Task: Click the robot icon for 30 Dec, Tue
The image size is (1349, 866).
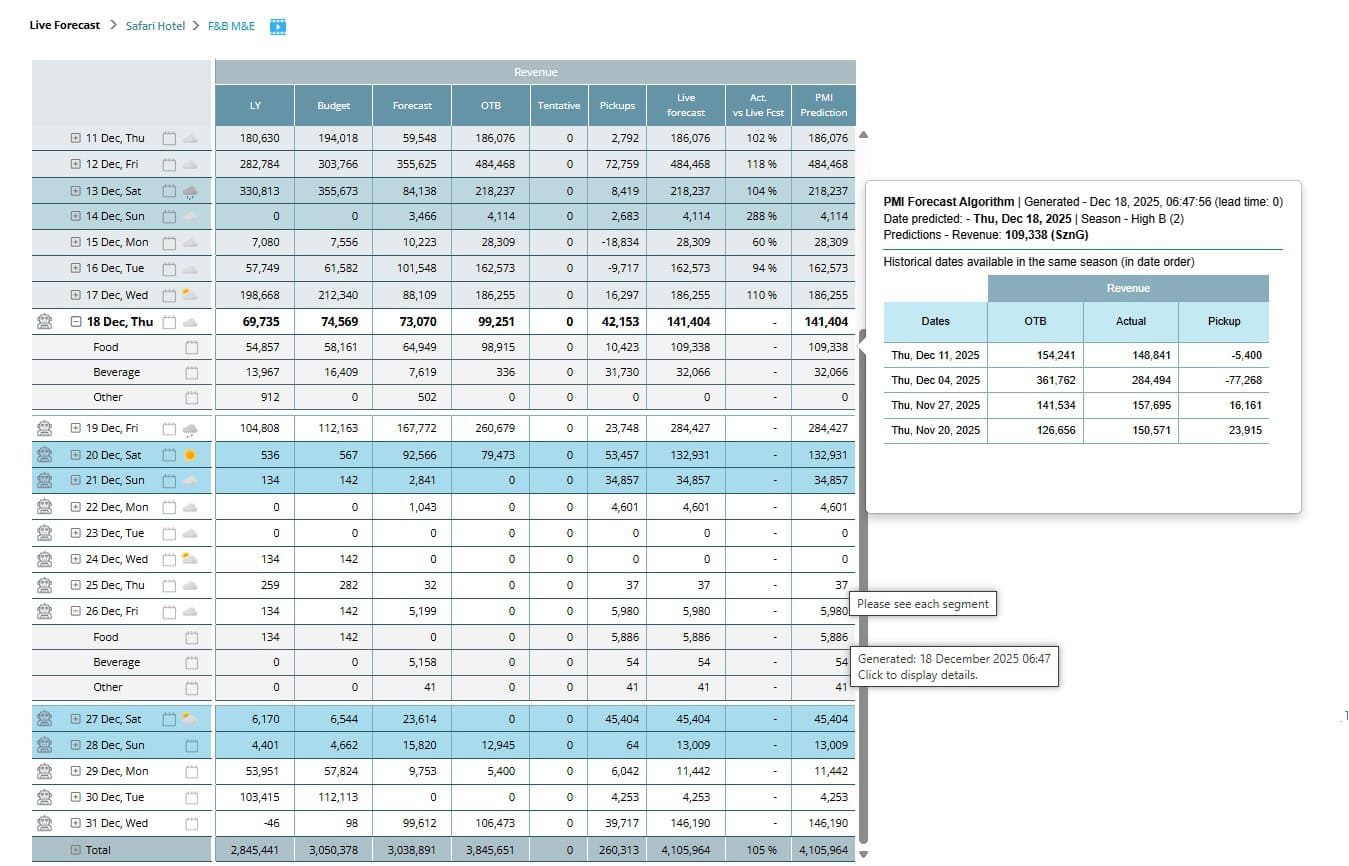Action: pos(44,798)
